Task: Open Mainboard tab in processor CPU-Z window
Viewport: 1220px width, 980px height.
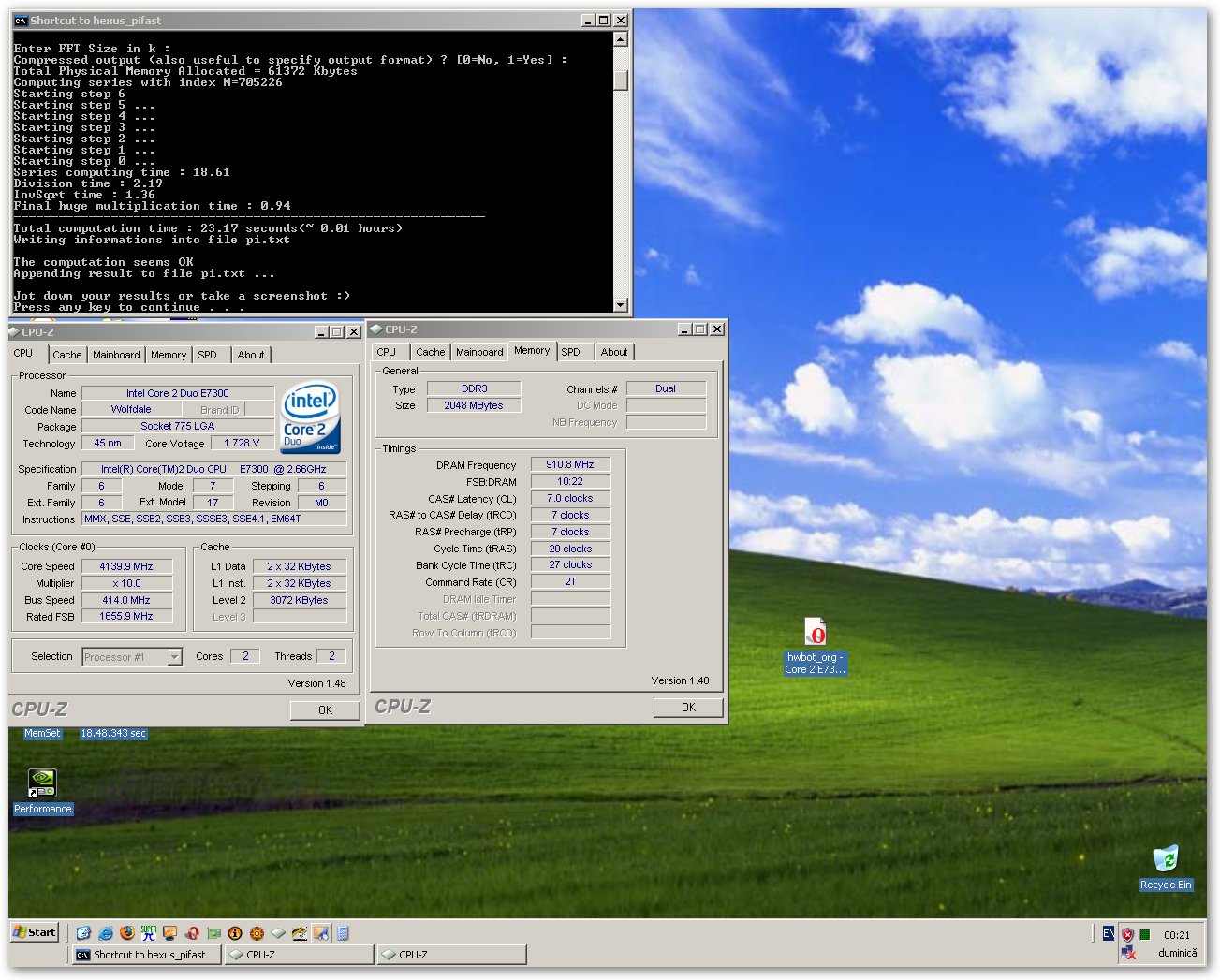Action: click(x=116, y=355)
